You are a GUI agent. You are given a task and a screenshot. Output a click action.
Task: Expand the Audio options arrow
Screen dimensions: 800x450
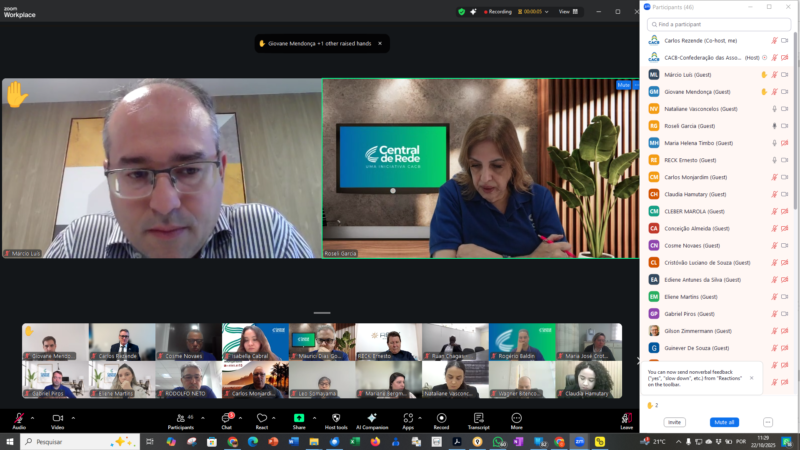[x=33, y=418]
